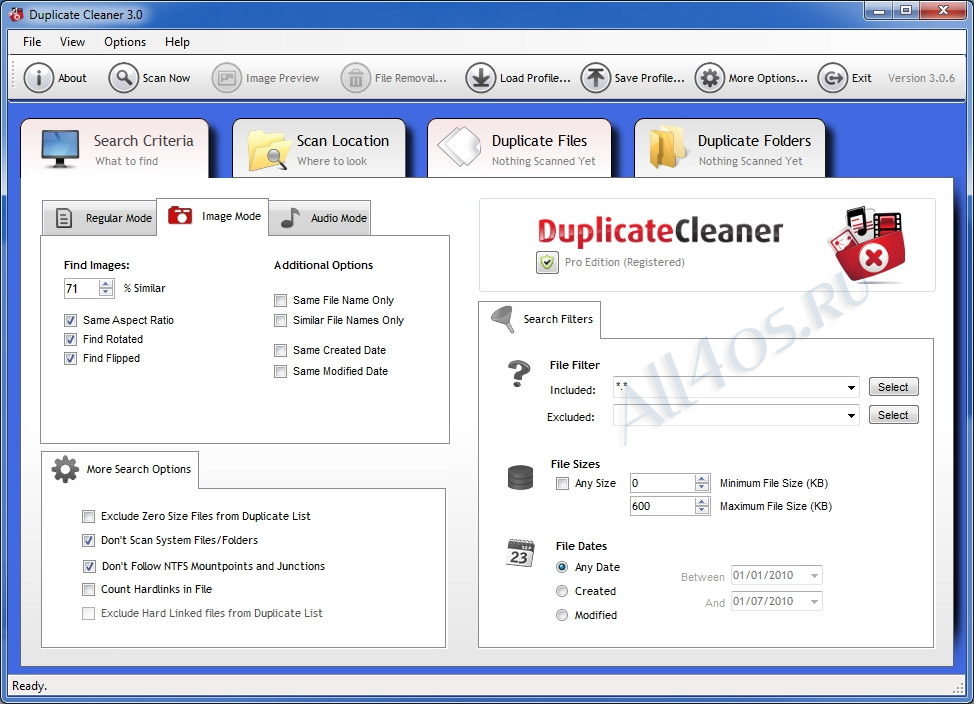Open the File menu
This screenshot has width=974, height=704.
(x=32, y=42)
